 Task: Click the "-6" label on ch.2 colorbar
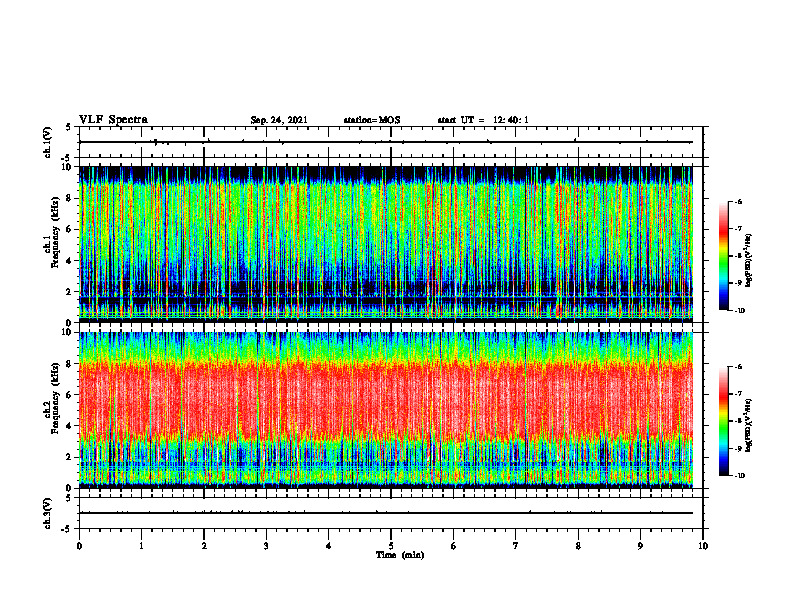[x=738, y=367]
